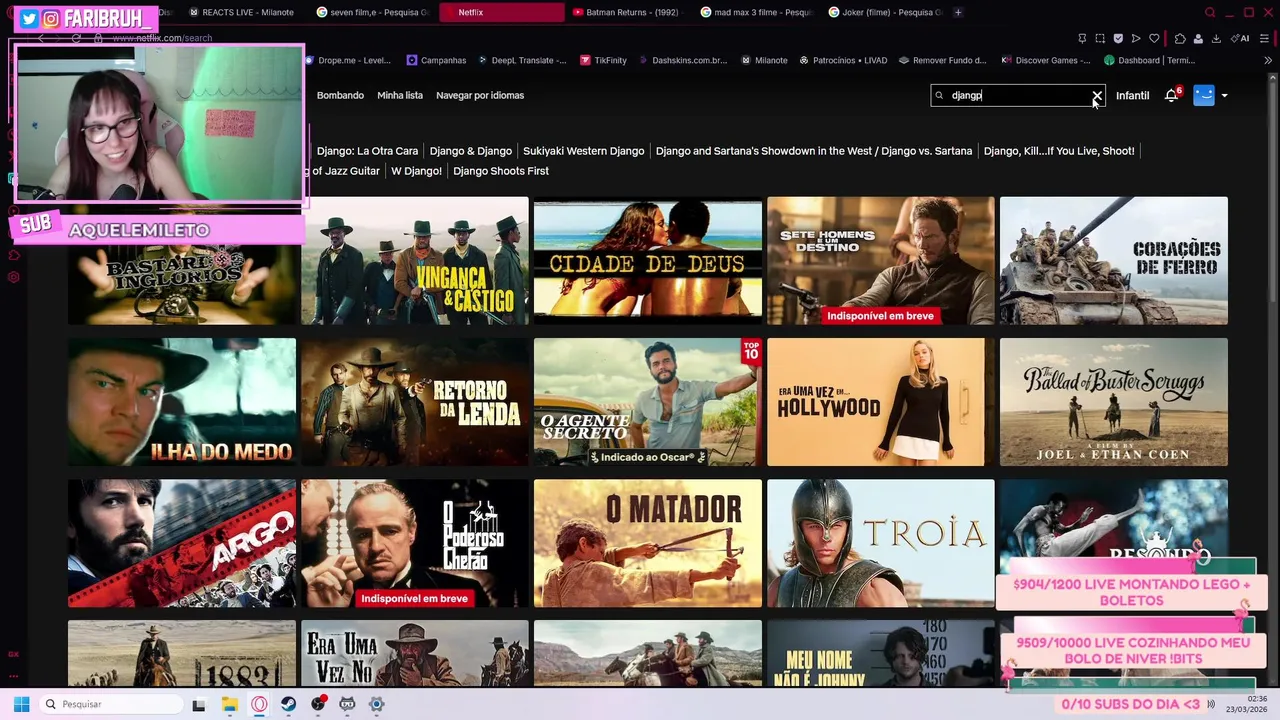Select suggestion 'Django, Kill...If You Live, Shoot!'
The width and height of the screenshot is (1280, 720).
[1059, 151]
